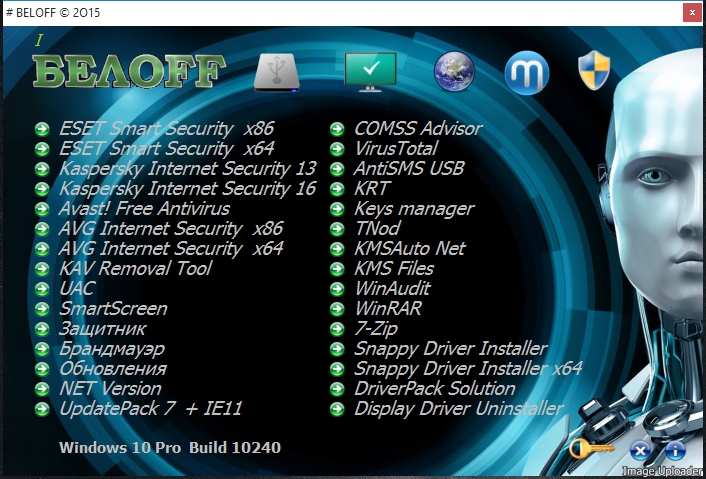Select the SmartScreen entry
The width and height of the screenshot is (706, 479).
113,309
